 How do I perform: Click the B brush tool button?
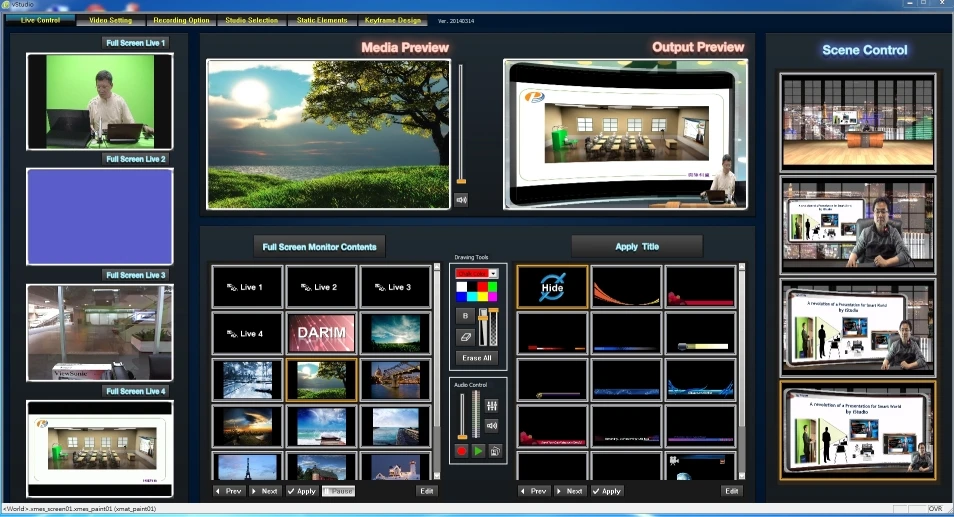click(465, 316)
